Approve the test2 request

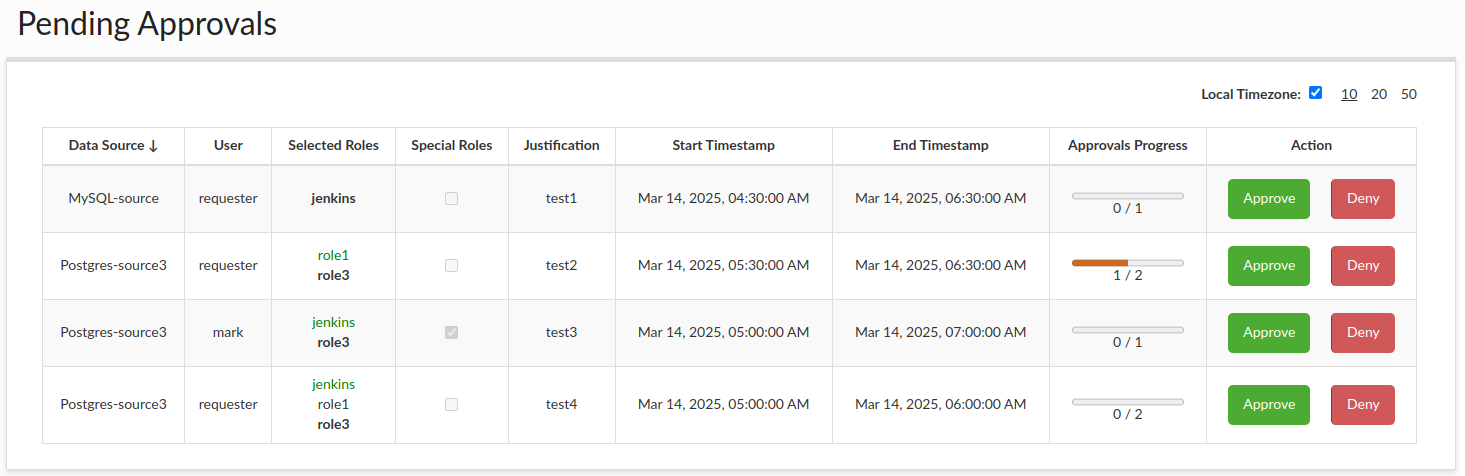point(1269,266)
